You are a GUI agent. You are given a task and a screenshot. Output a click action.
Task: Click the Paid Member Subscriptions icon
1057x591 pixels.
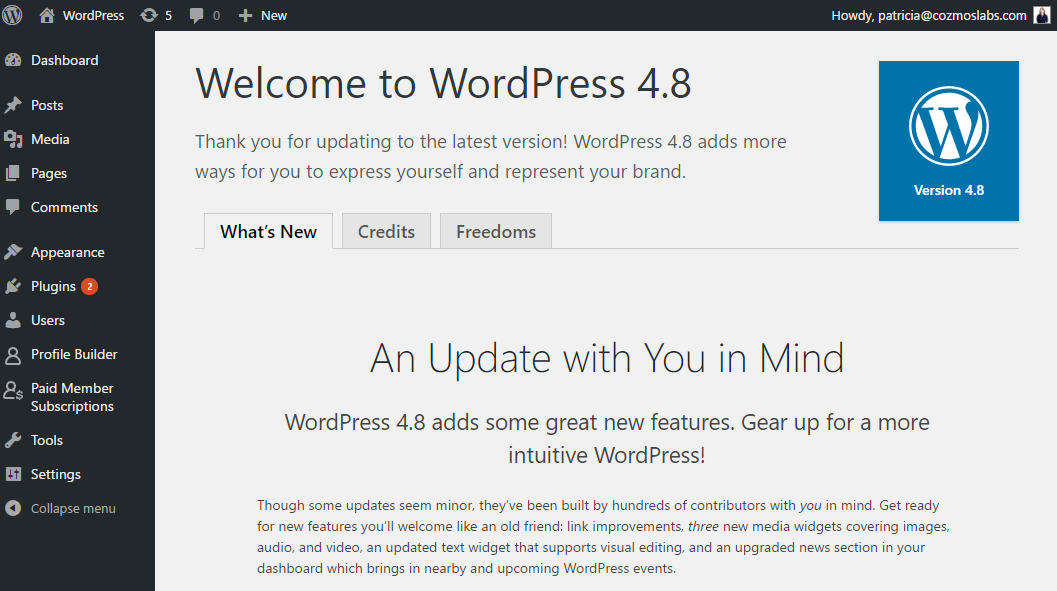click(13, 390)
